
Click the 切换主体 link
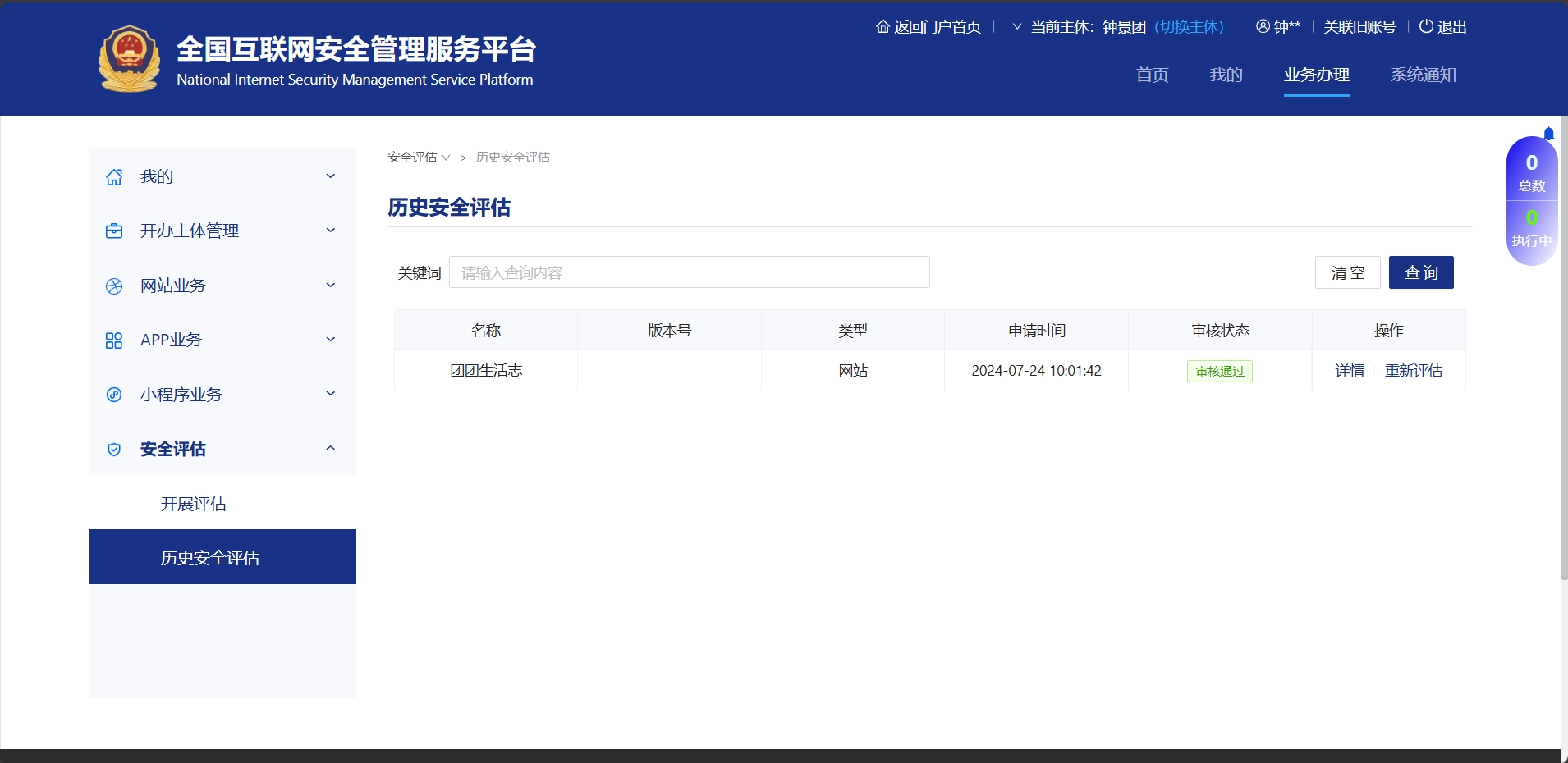coord(1189,27)
